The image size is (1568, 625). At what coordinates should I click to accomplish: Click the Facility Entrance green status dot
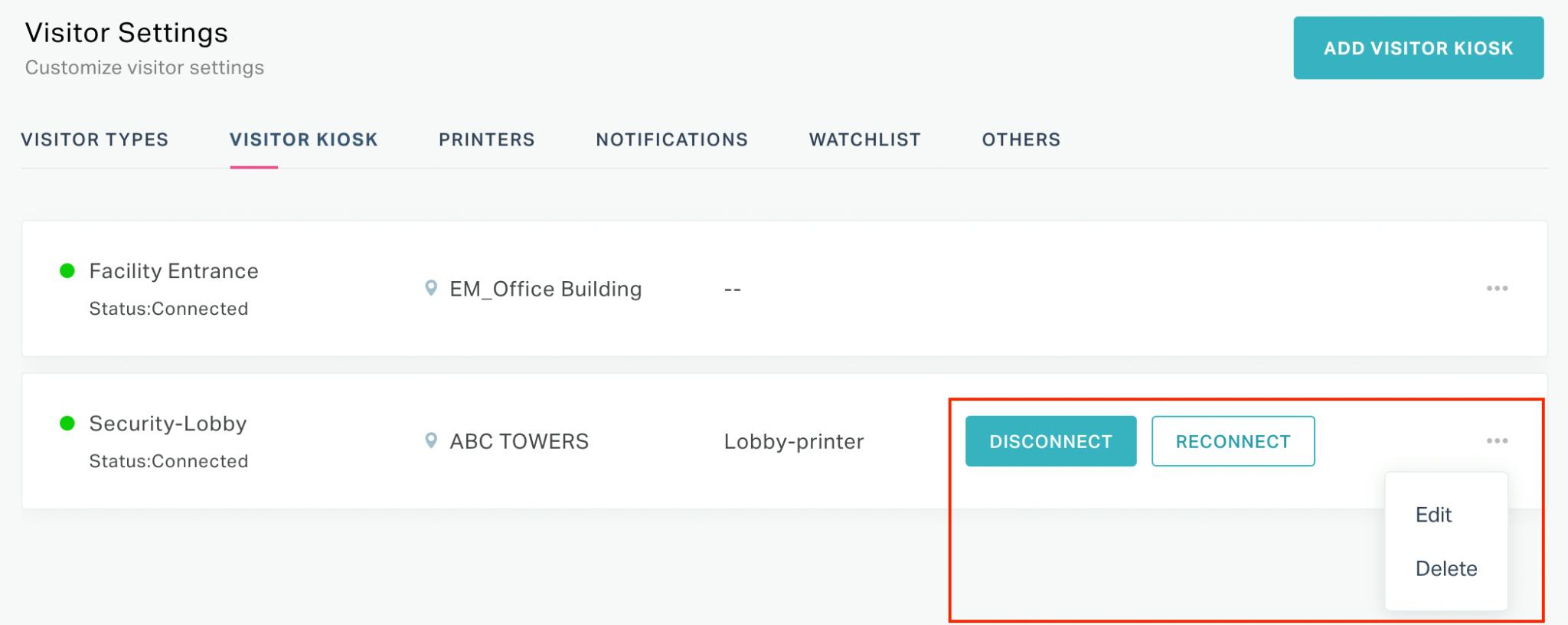pyautogui.click(x=67, y=270)
